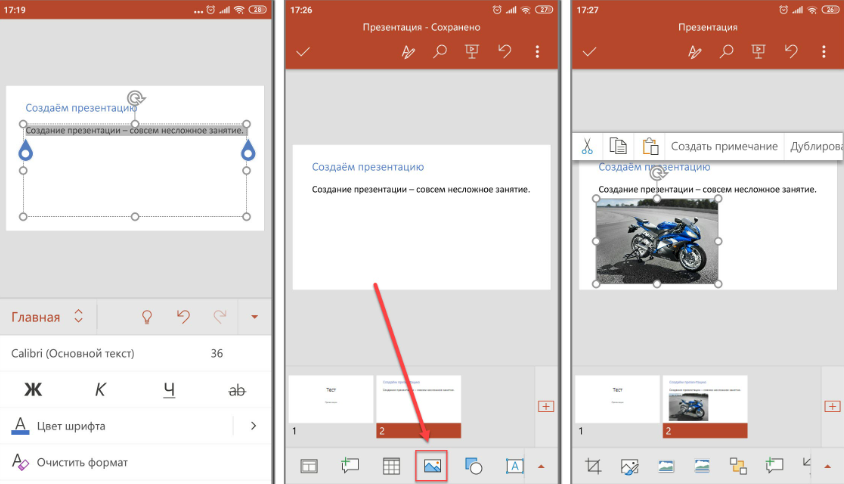This screenshot has height=484, width=844.
Task: Expand font color options chevron
Action: click(253, 426)
